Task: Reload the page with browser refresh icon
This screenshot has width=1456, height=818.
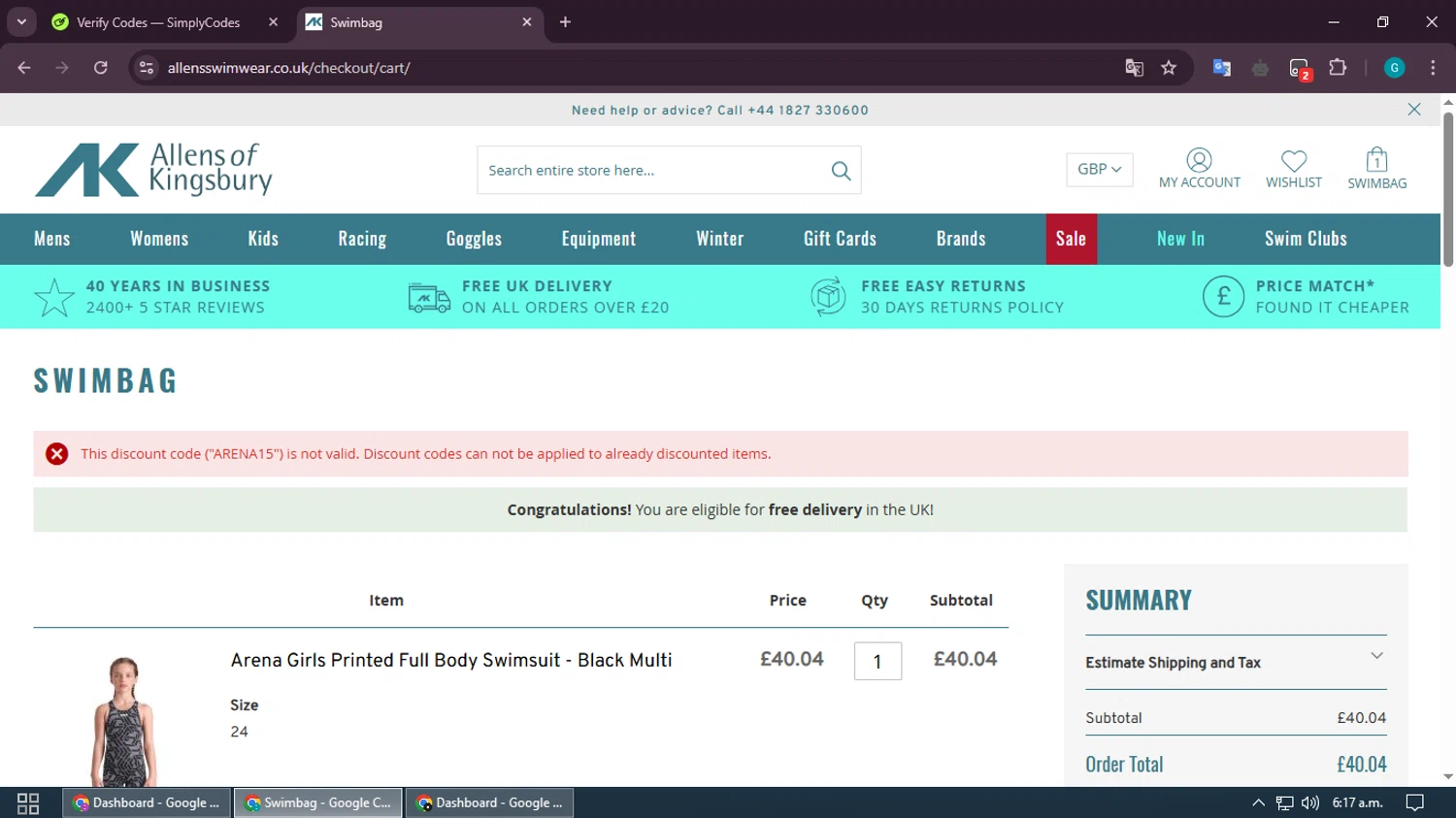Action: (x=101, y=68)
